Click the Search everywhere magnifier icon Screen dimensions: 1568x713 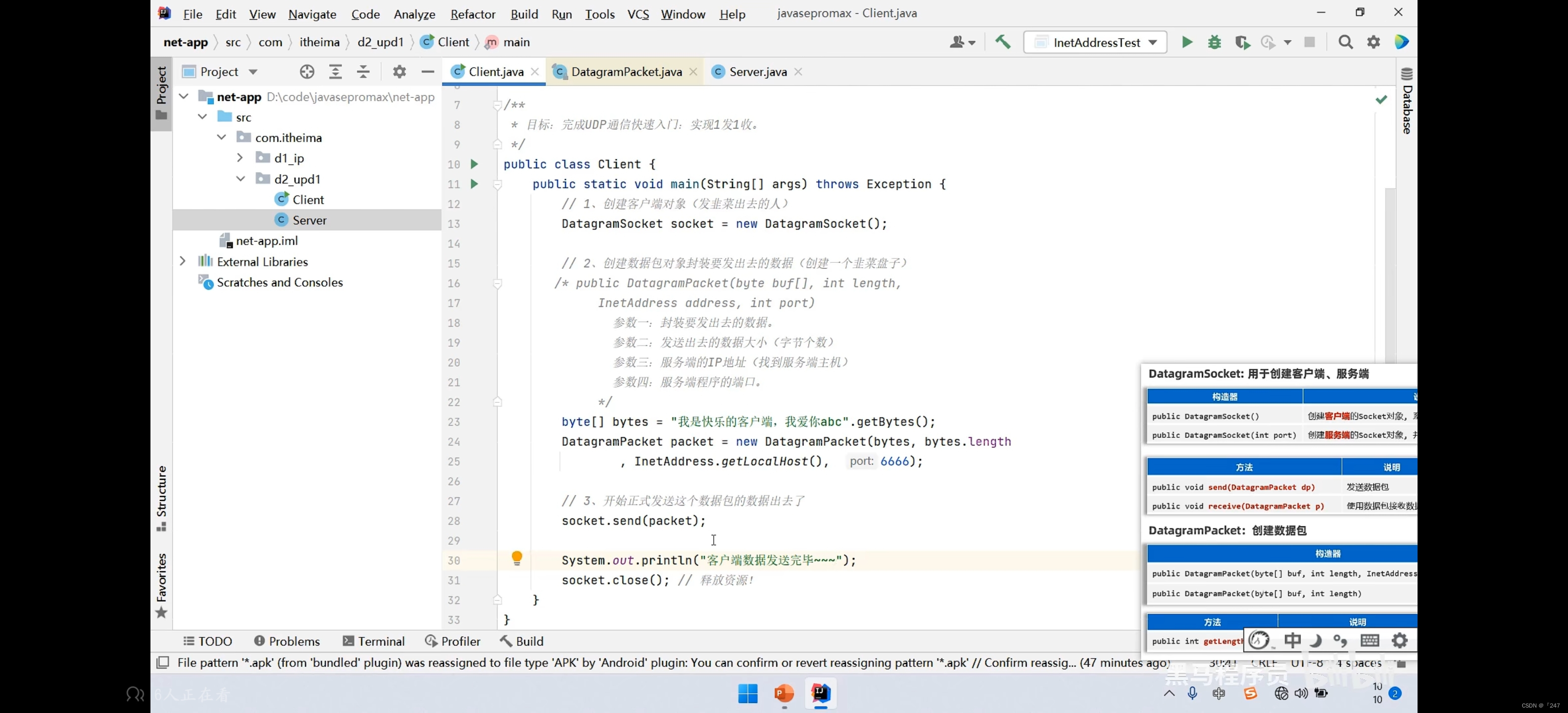[1345, 41]
